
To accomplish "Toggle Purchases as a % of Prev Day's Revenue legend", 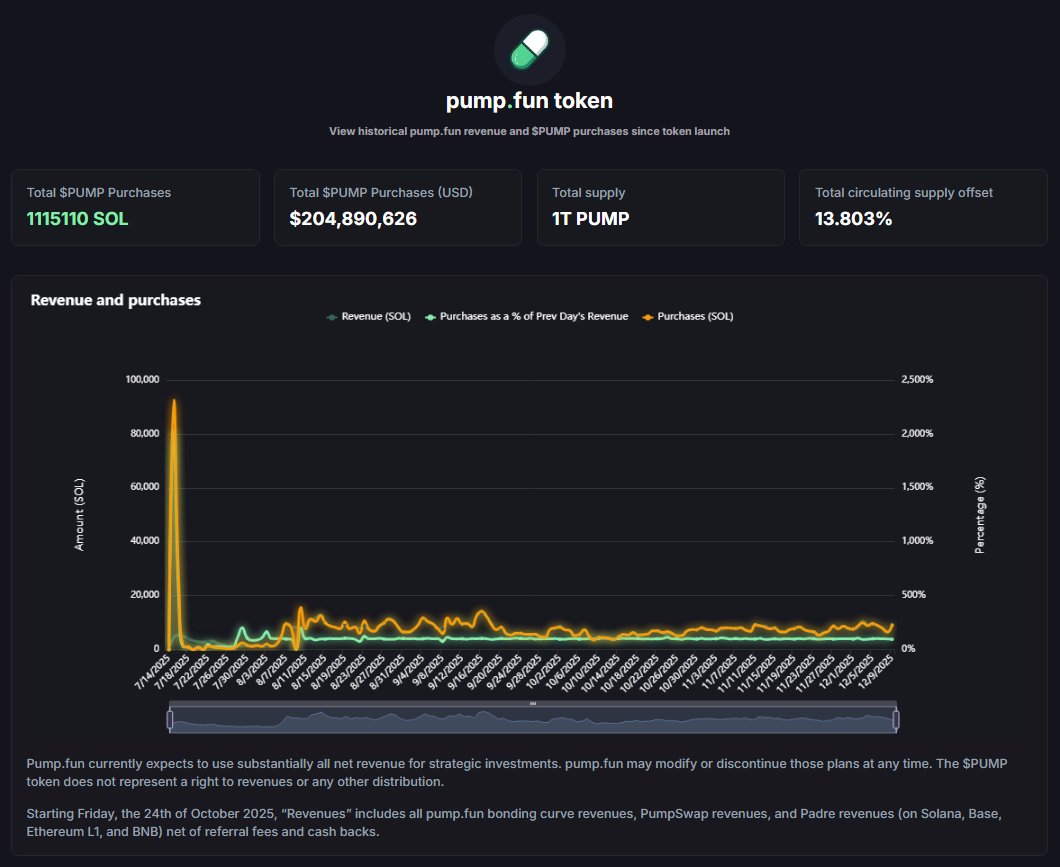I will pyautogui.click(x=526, y=316).
